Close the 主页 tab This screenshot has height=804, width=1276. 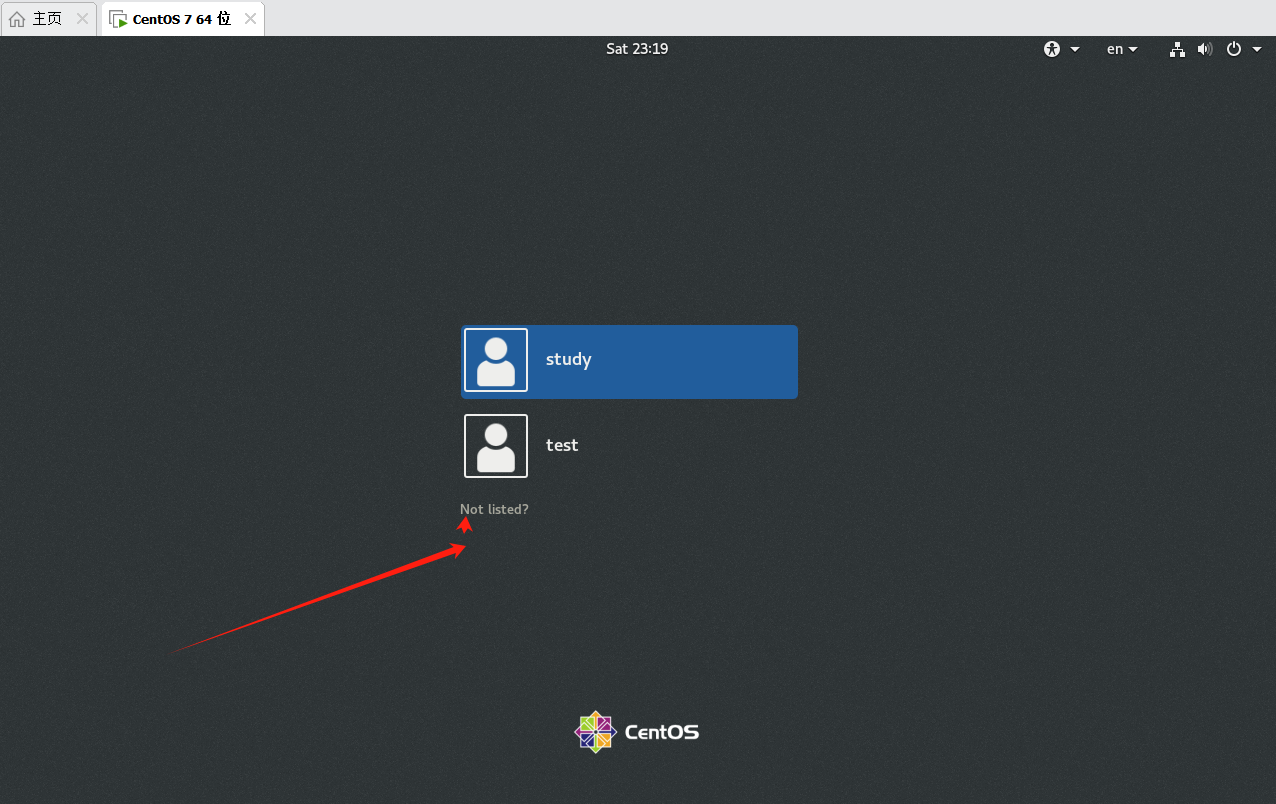pos(83,19)
